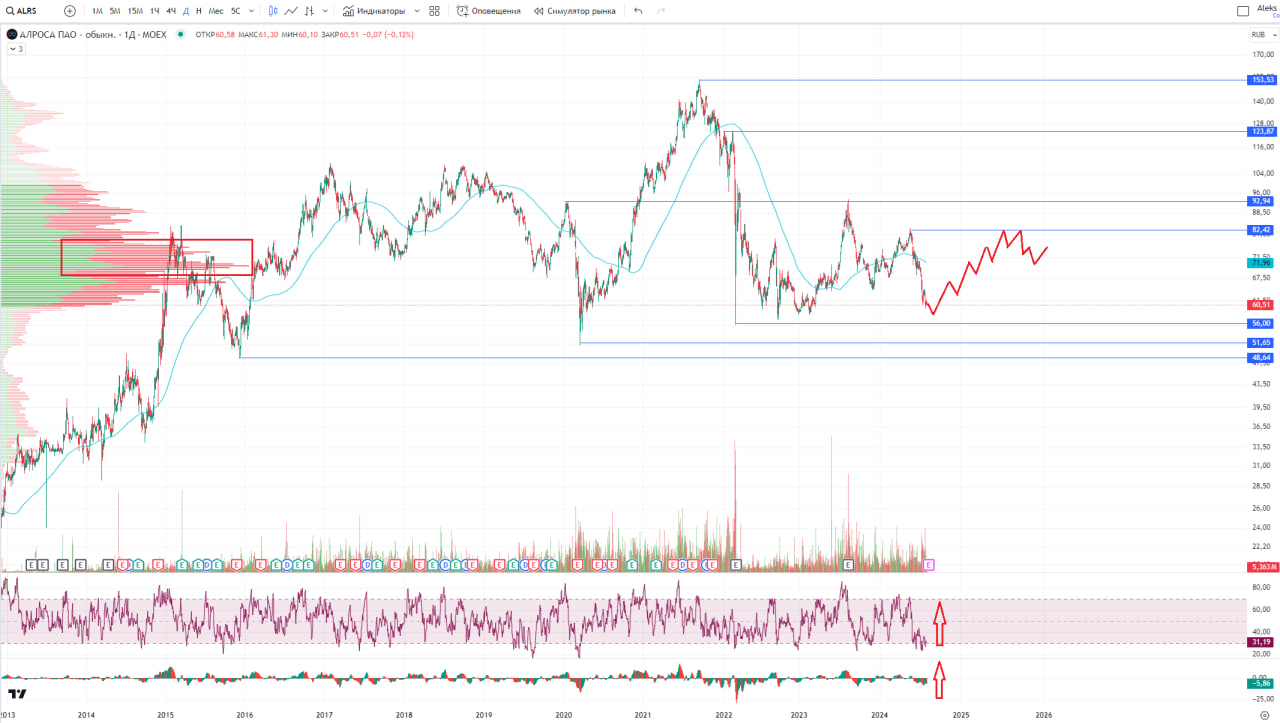
Task: Click the 104,00 price scale label
Action: tap(1262, 172)
